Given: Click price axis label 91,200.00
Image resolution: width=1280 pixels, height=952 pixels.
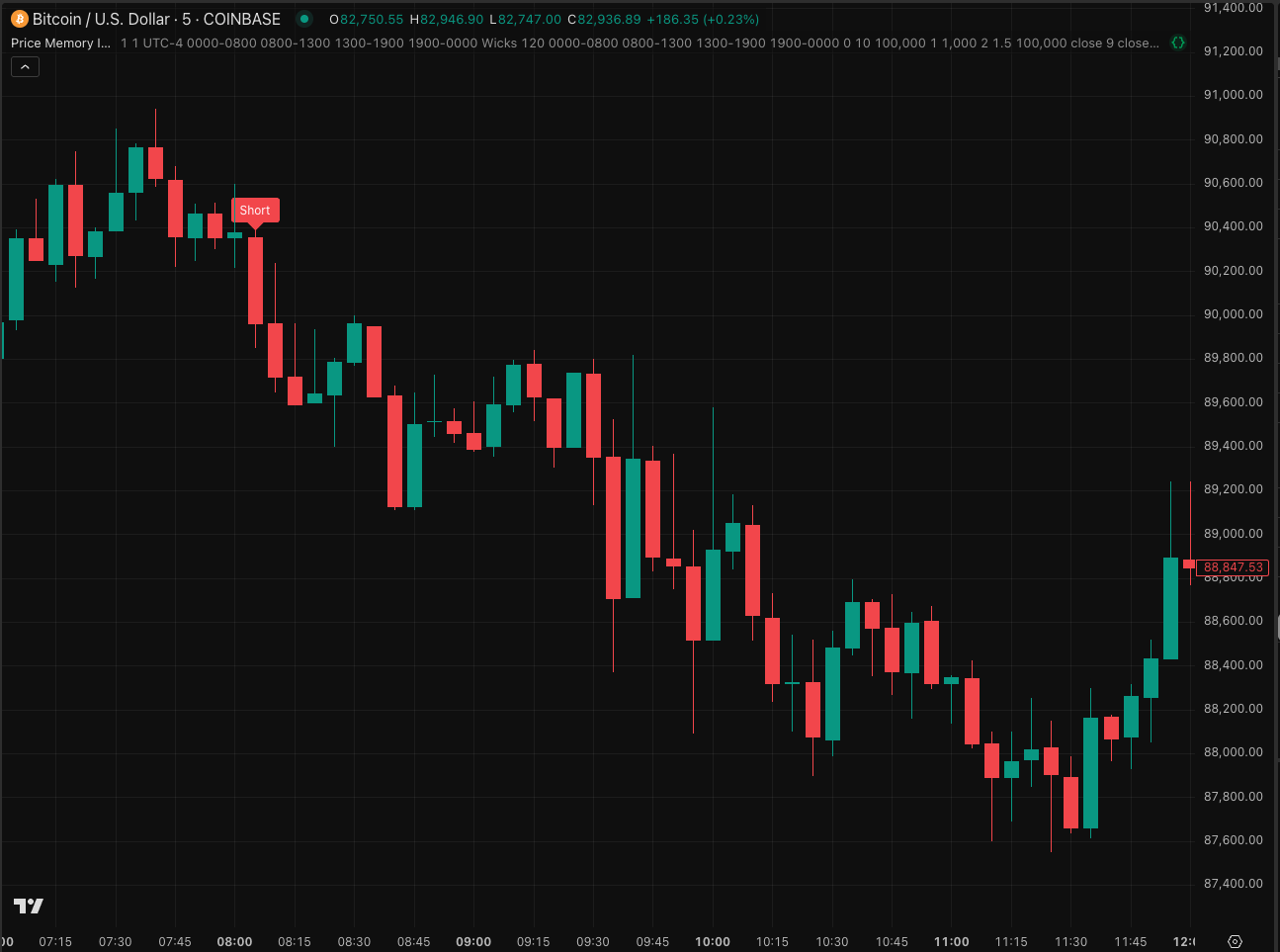Looking at the screenshot, I should [x=1233, y=51].
